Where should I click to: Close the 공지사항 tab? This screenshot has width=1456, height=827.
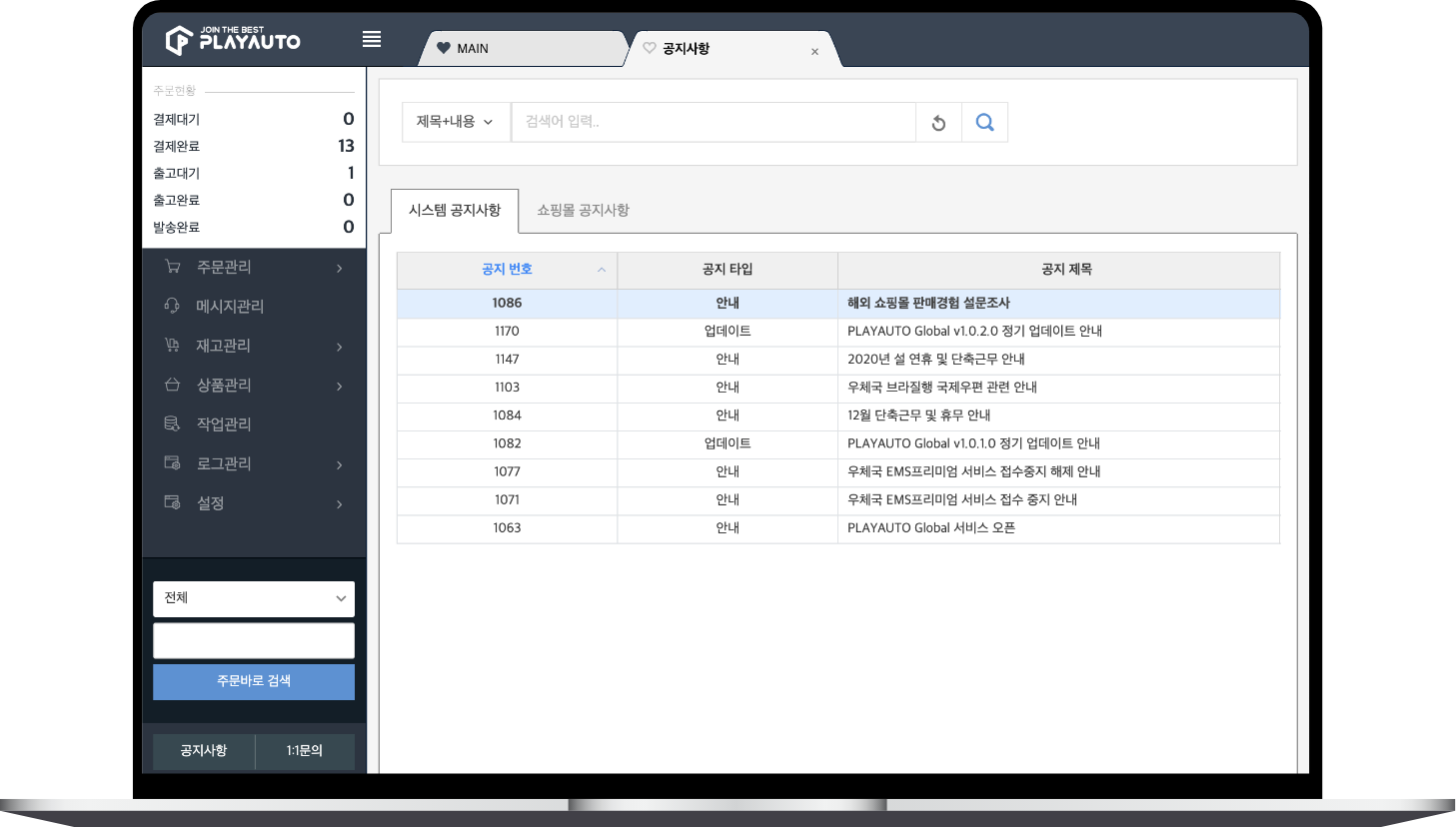tap(814, 52)
